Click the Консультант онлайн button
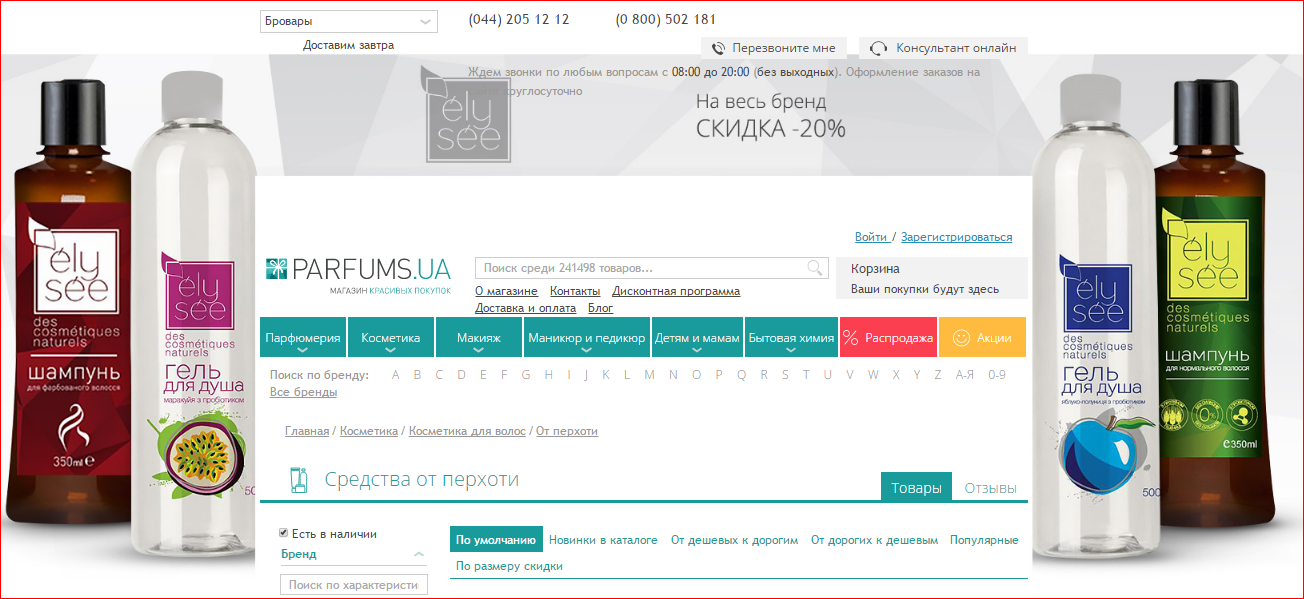Viewport: 1304px width, 599px height. (x=943, y=48)
